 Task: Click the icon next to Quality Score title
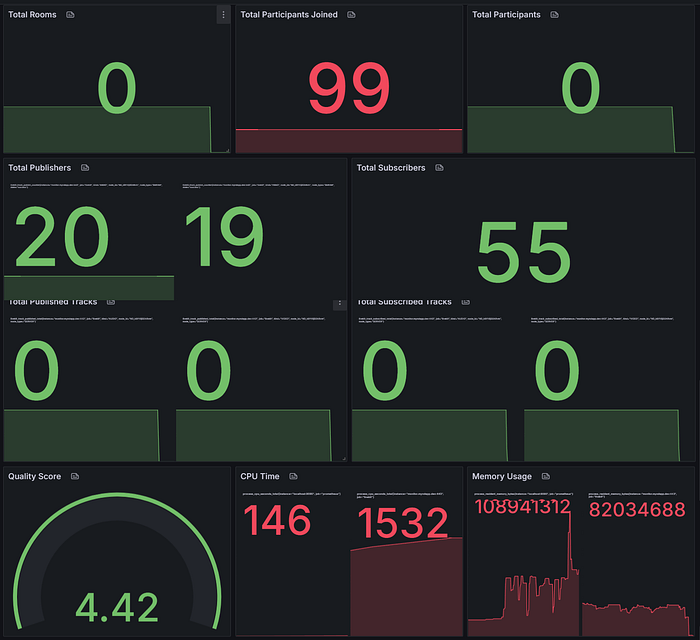(x=75, y=476)
